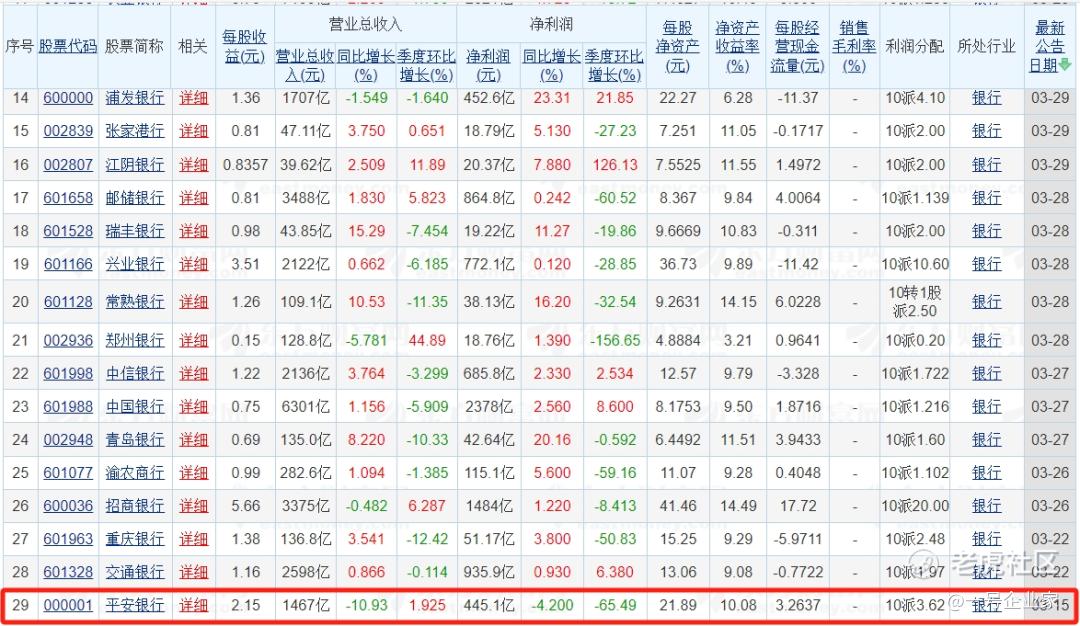
Task: Open stock code 601128 link
Action: 68,302
